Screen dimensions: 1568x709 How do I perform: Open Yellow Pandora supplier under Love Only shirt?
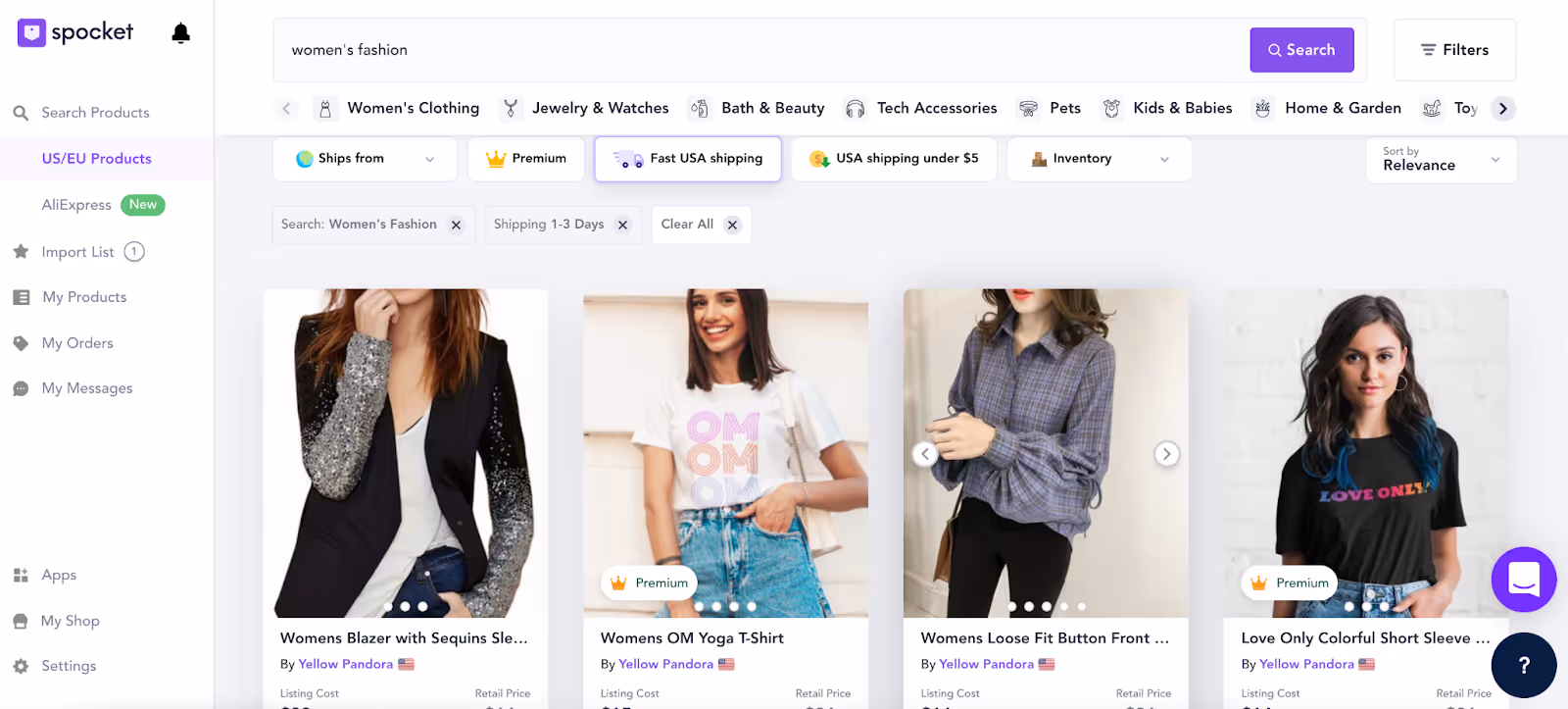1307,665
